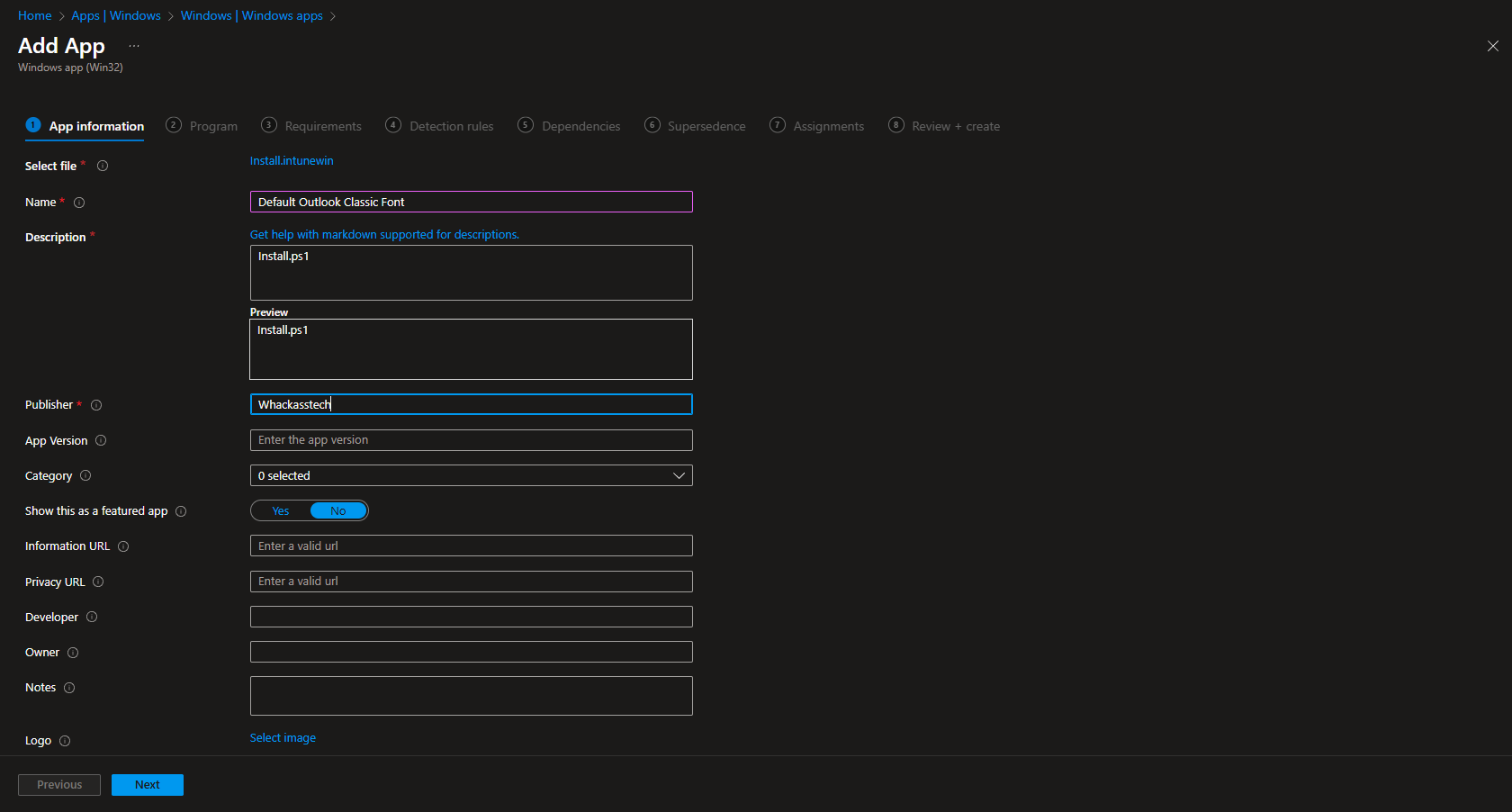Image resolution: width=1512 pixels, height=812 pixels.
Task: Open the ellipsis menu beside Add App
Action: [134, 46]
